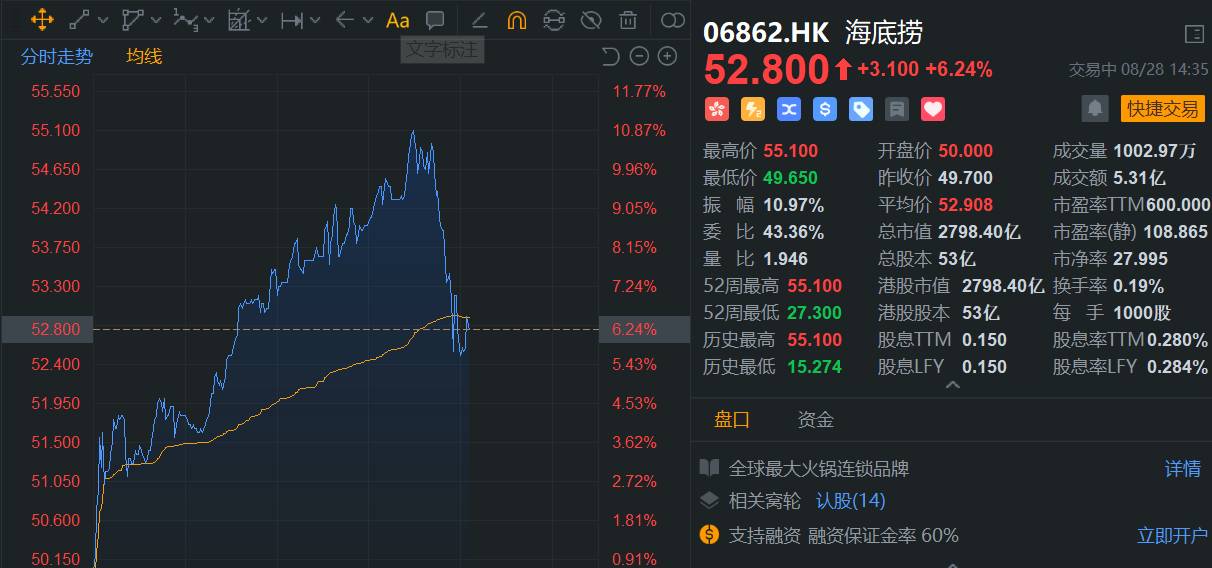The width and height of the screenshot is (1212, 568).
Task: Delete drawings with the trash icon
Action: [627, 19]
